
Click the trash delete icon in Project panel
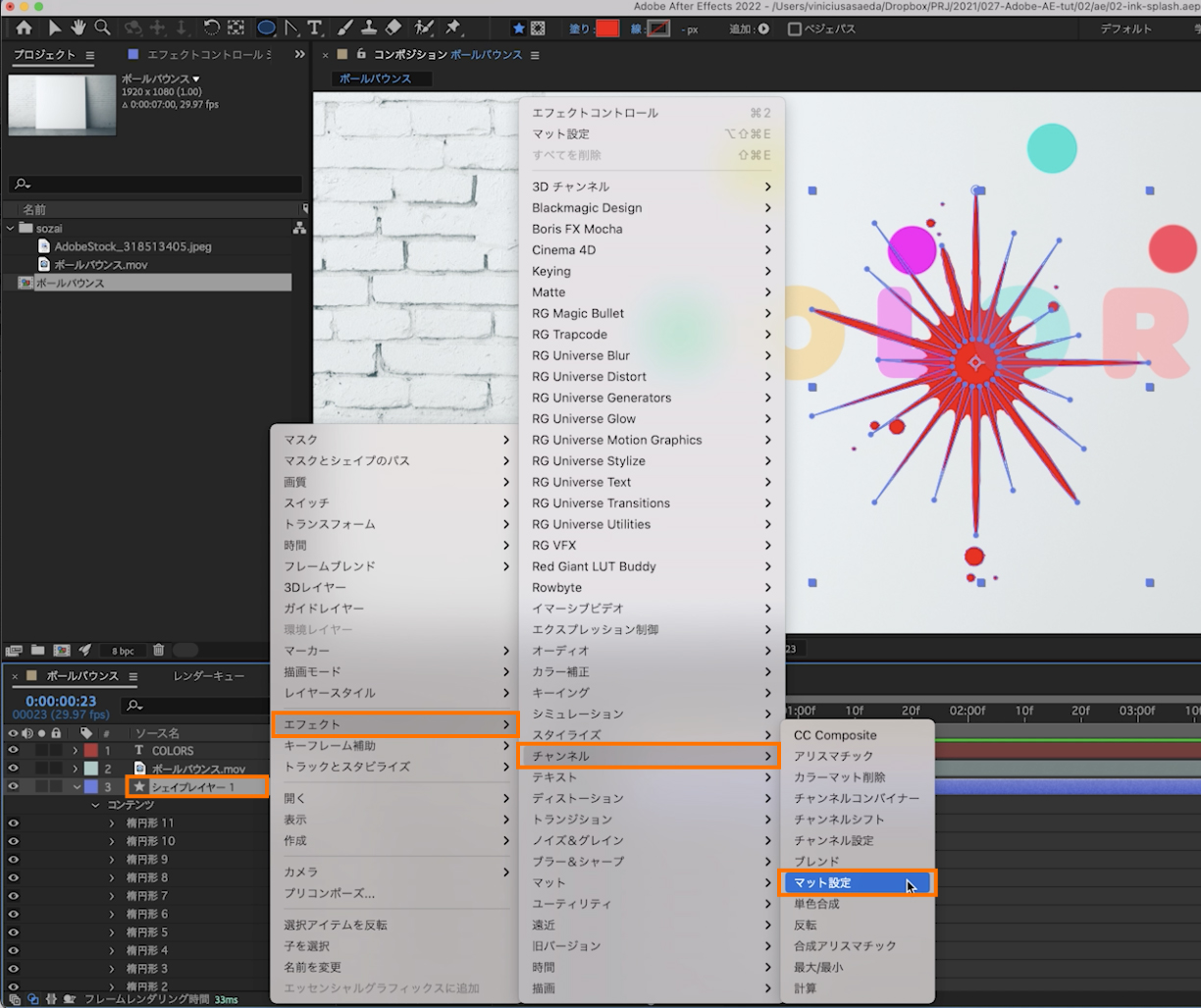click(158, 650)
